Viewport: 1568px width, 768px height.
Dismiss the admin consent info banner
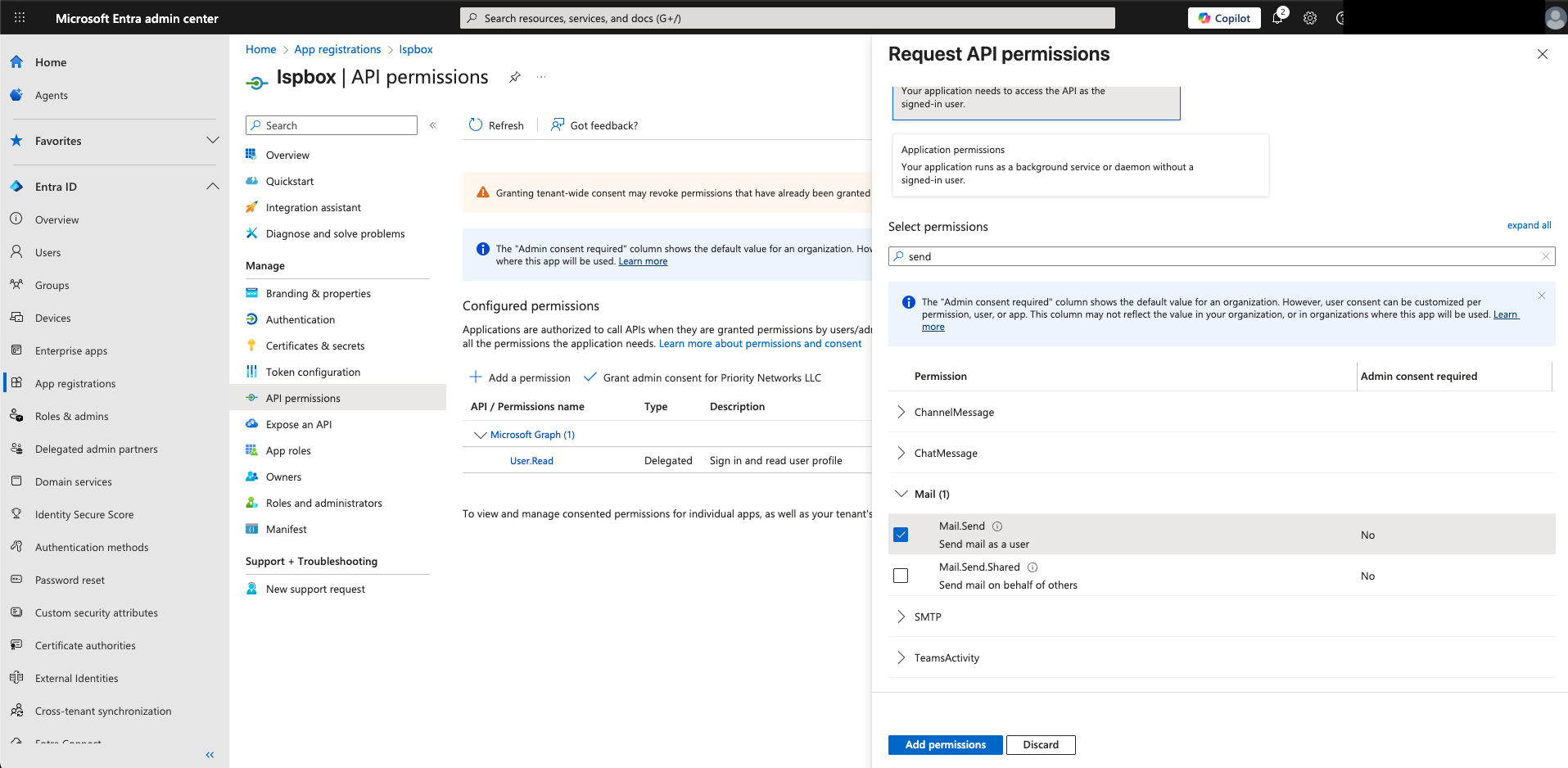tap(1541, 296)
